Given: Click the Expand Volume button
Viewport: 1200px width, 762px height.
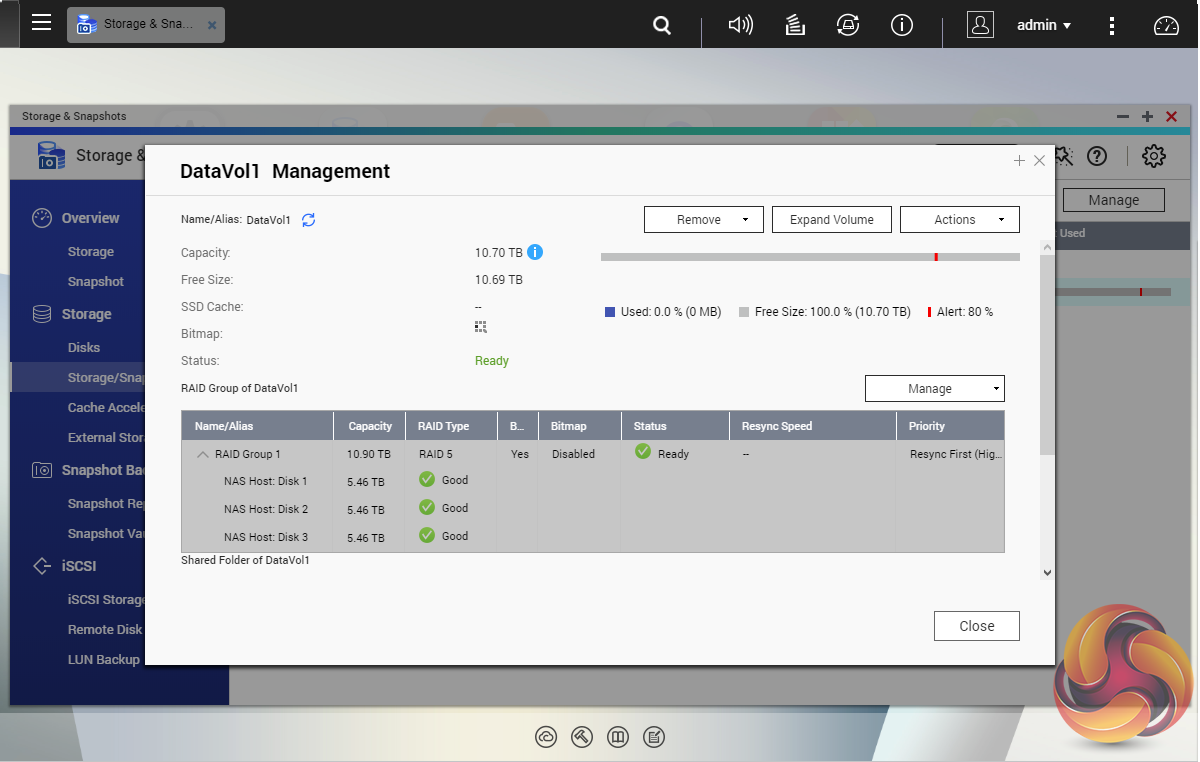Looking at the screenshot, I should (x=831, y=220).
